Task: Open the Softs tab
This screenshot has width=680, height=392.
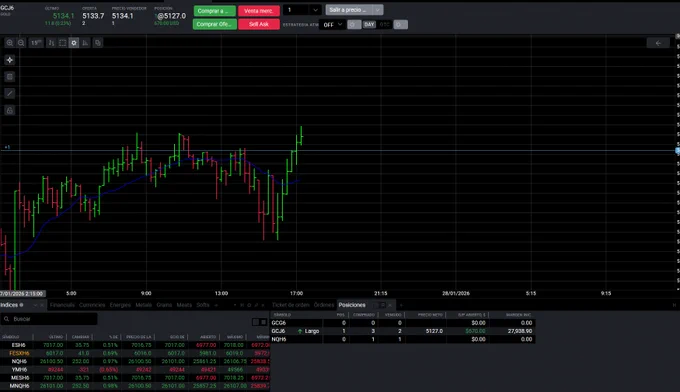Action: click(x=203, y=305)
